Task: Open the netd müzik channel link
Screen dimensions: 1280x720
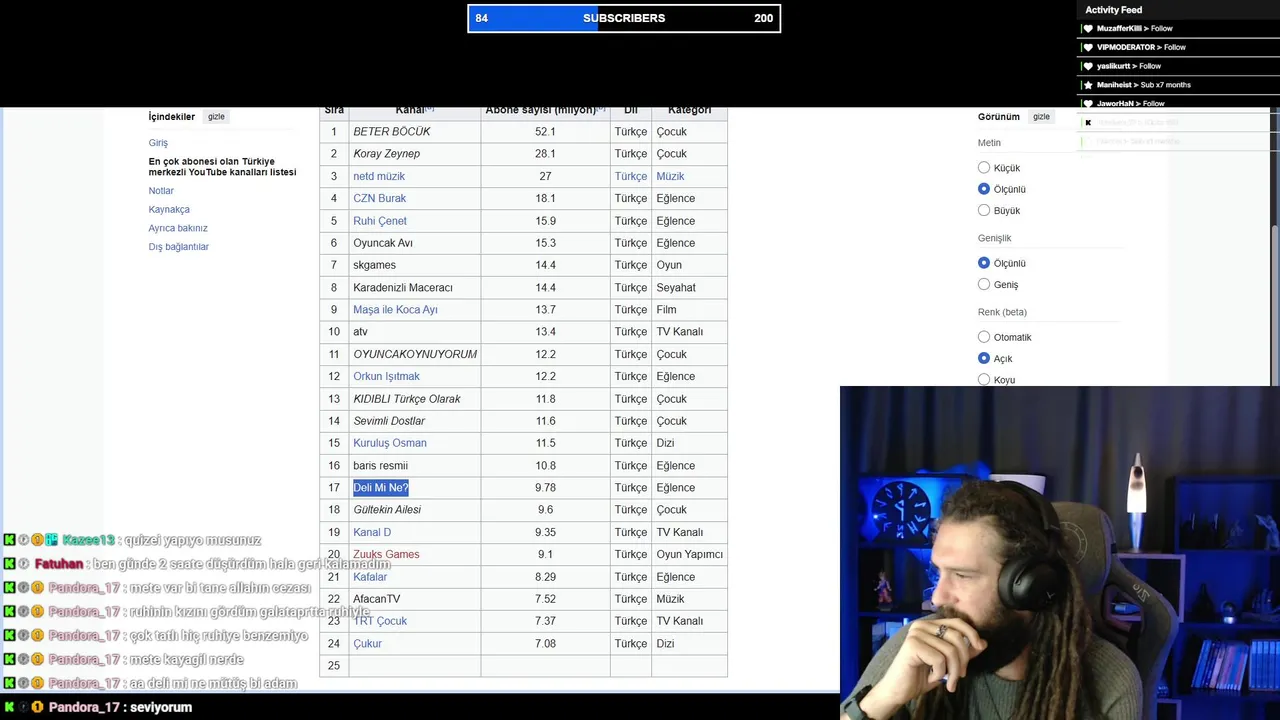Action: (x=379, y=176)
